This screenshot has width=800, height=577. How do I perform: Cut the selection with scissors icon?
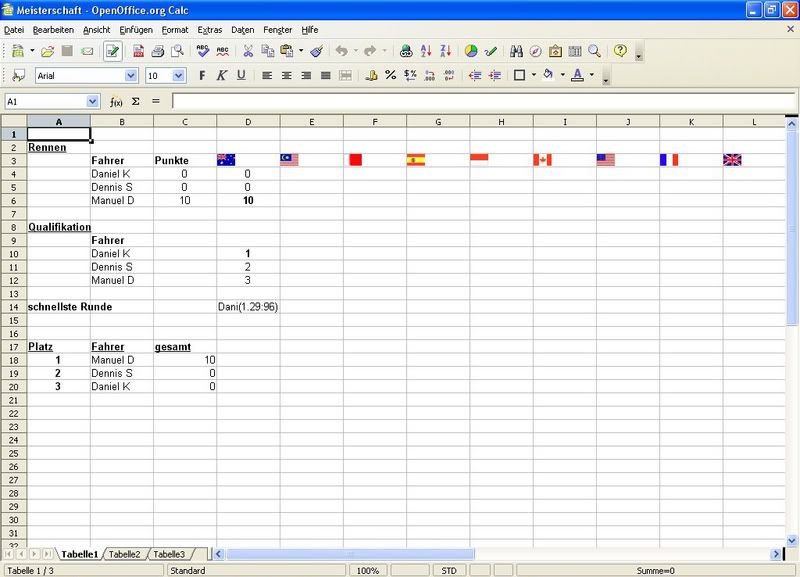[248, 51]
